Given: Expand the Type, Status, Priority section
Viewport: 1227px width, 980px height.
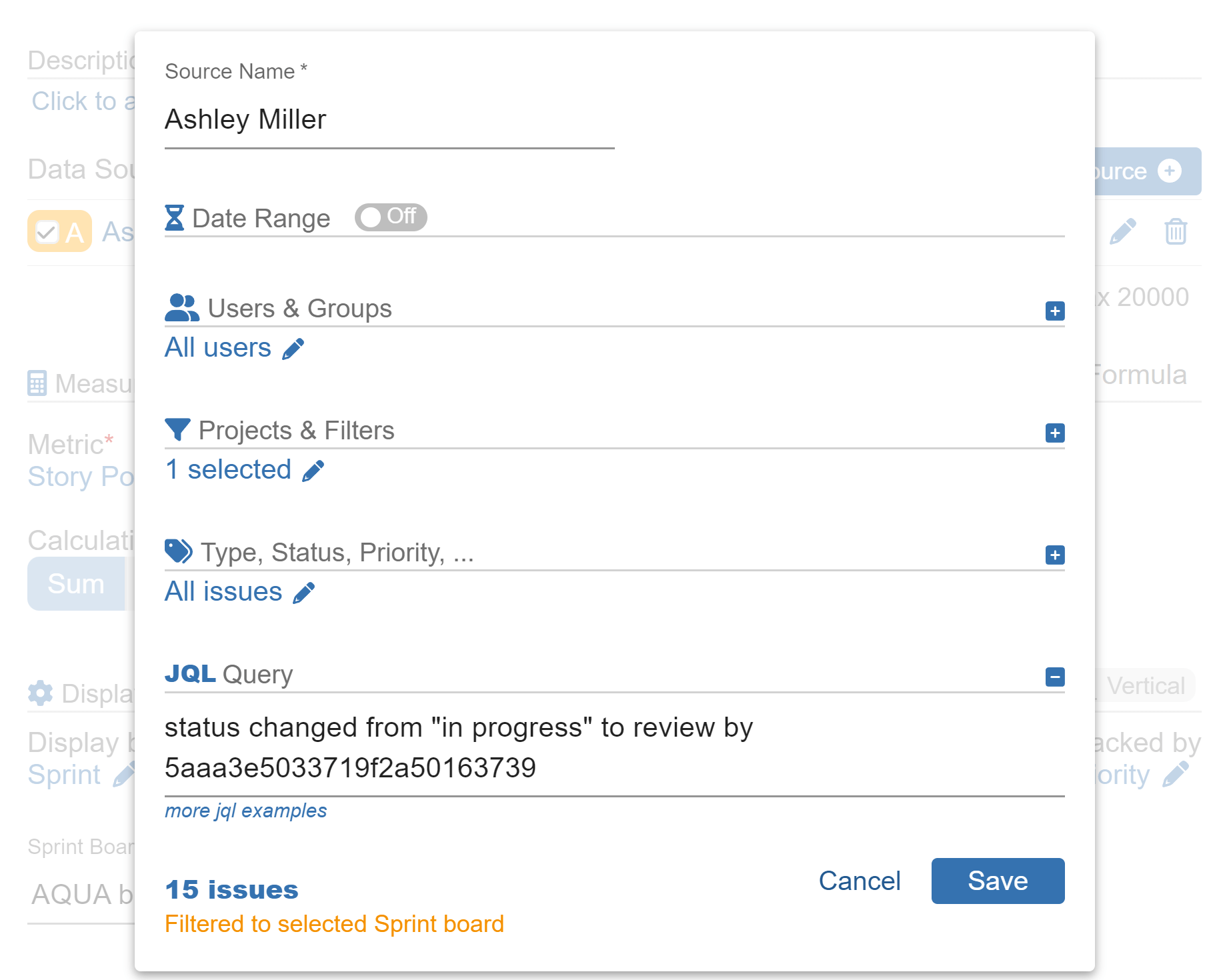Looking at the screenshot, I should tap(1054, 554).
